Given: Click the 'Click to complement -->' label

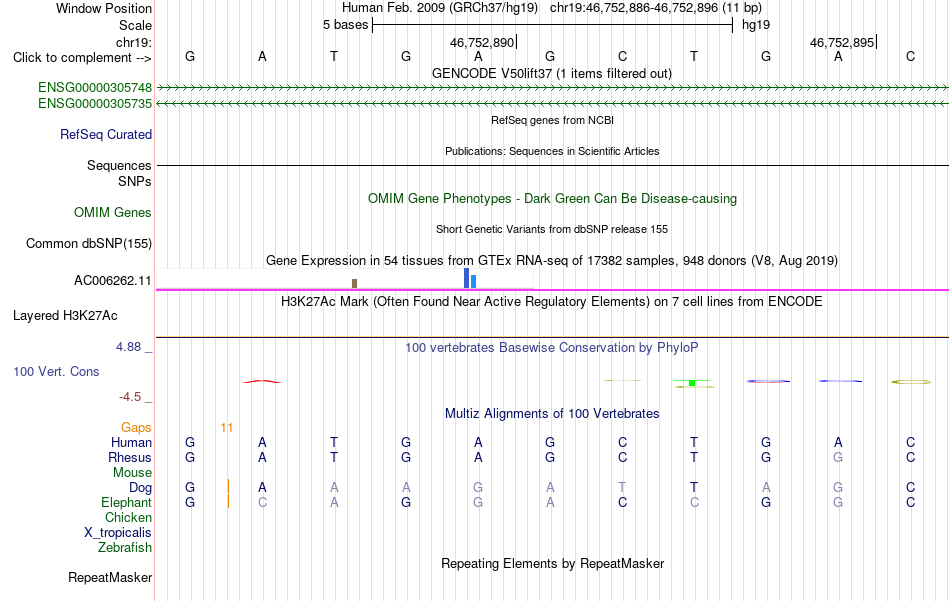Looking at the screenshot, I should [x=82, y=58].
